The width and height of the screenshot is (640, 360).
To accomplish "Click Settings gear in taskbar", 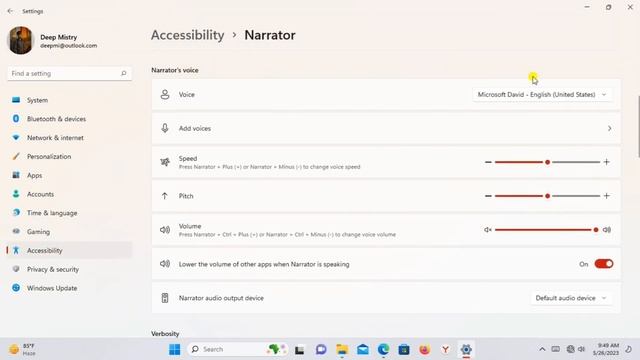I will (466, 350).
